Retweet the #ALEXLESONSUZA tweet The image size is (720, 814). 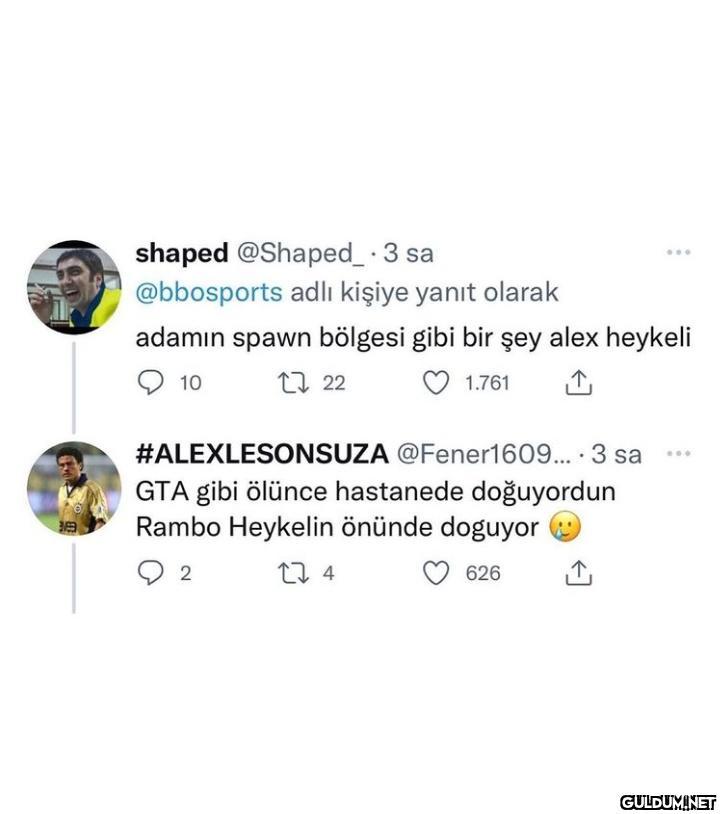[294, 573]
